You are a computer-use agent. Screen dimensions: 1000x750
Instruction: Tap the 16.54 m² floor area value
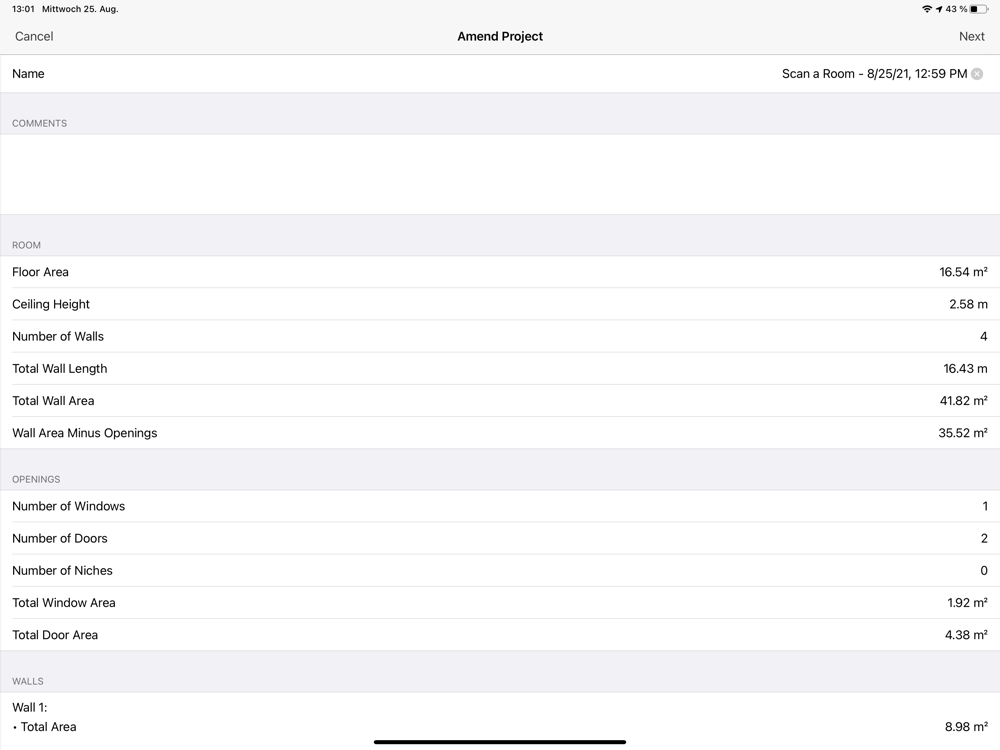(963, 272)
